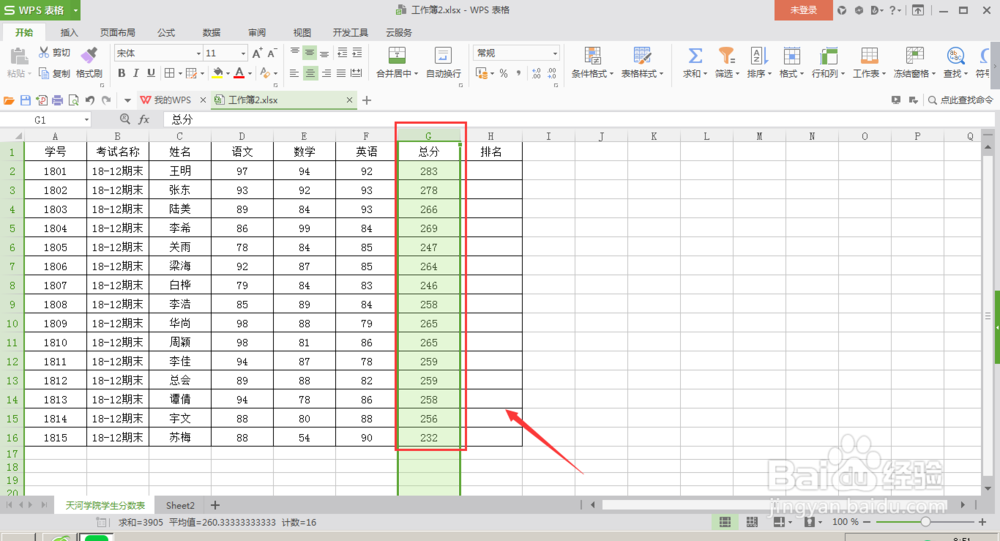The height and width of the screenshot is (541, 1000).
Task: Click the Paste (粘贴) clipboard icon
Action: pos(18,56)
